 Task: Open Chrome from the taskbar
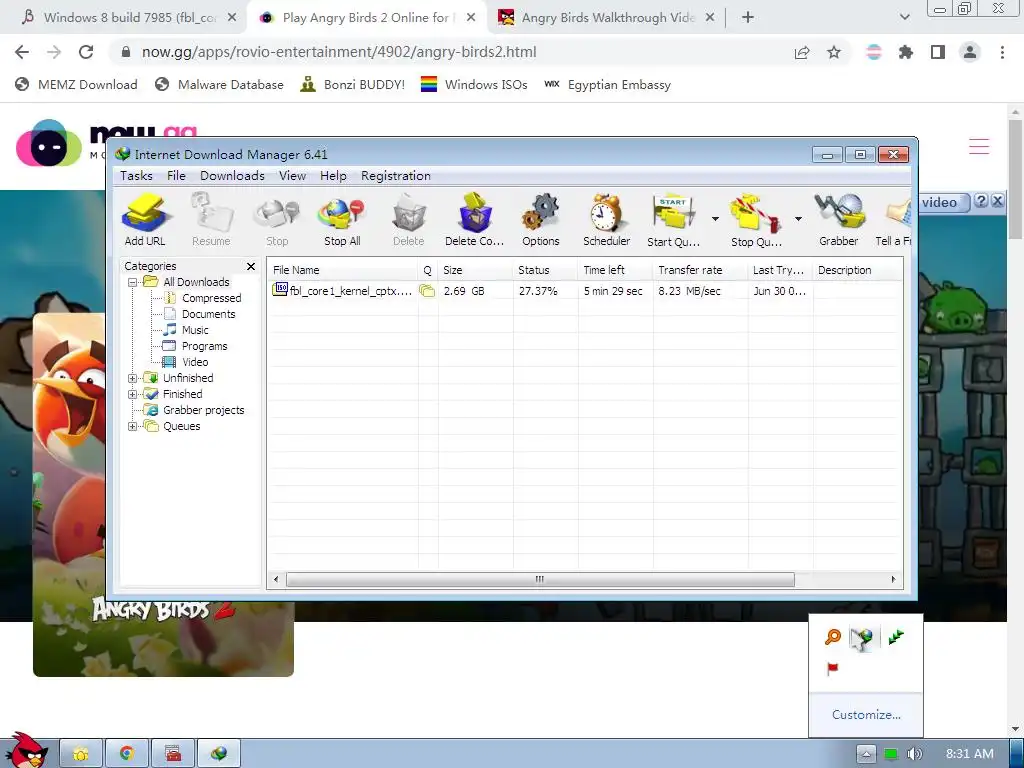click(127, 754)
